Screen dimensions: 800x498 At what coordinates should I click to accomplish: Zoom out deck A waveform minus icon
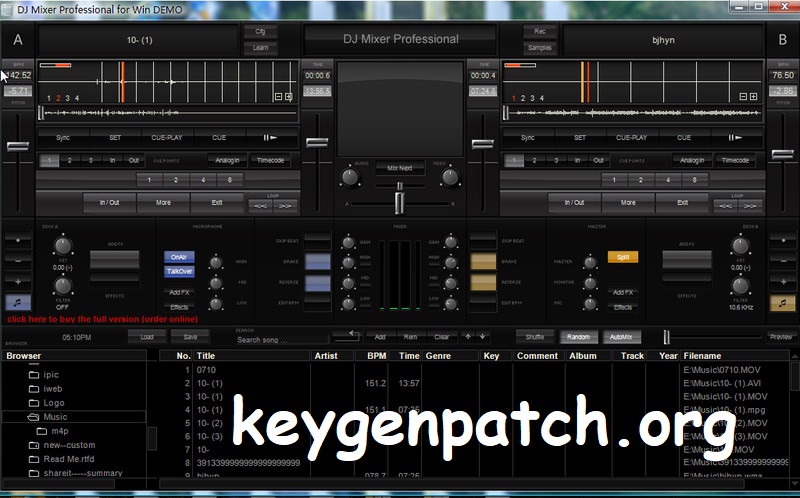coord(279,96)
